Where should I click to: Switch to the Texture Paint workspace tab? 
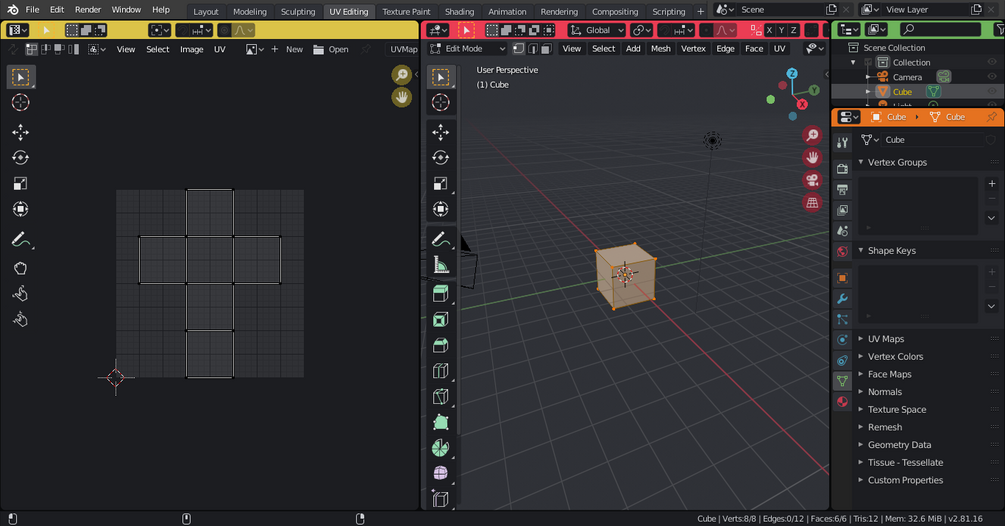point(406,12)
